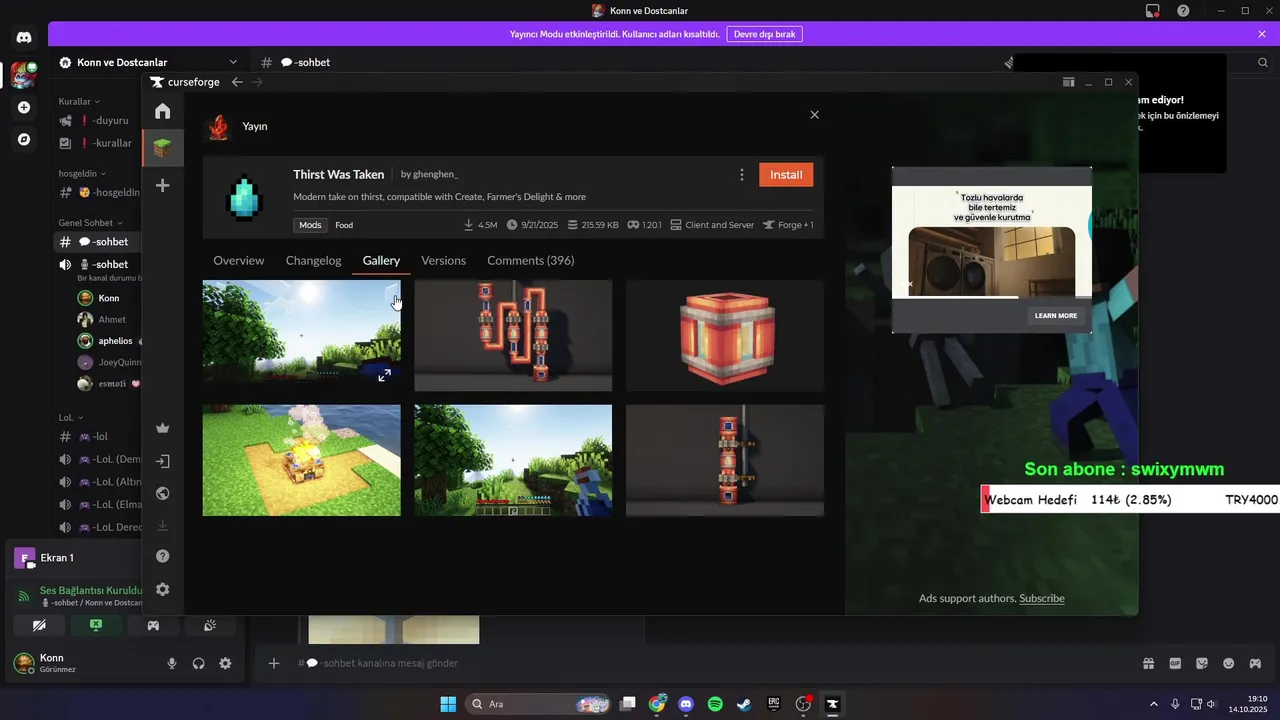Screen dimensions: 1280x720
Task: Start an activity from the voice panel
Action: click(153, 625)
